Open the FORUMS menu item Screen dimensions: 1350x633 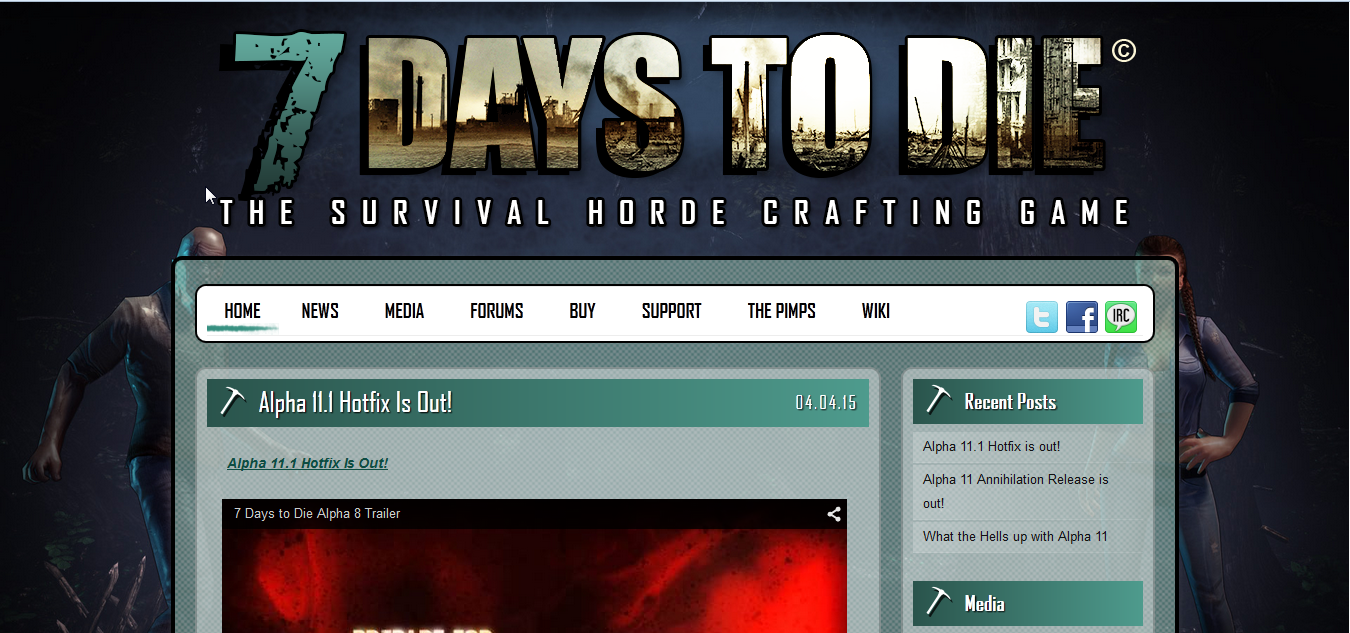coord(497,311)
